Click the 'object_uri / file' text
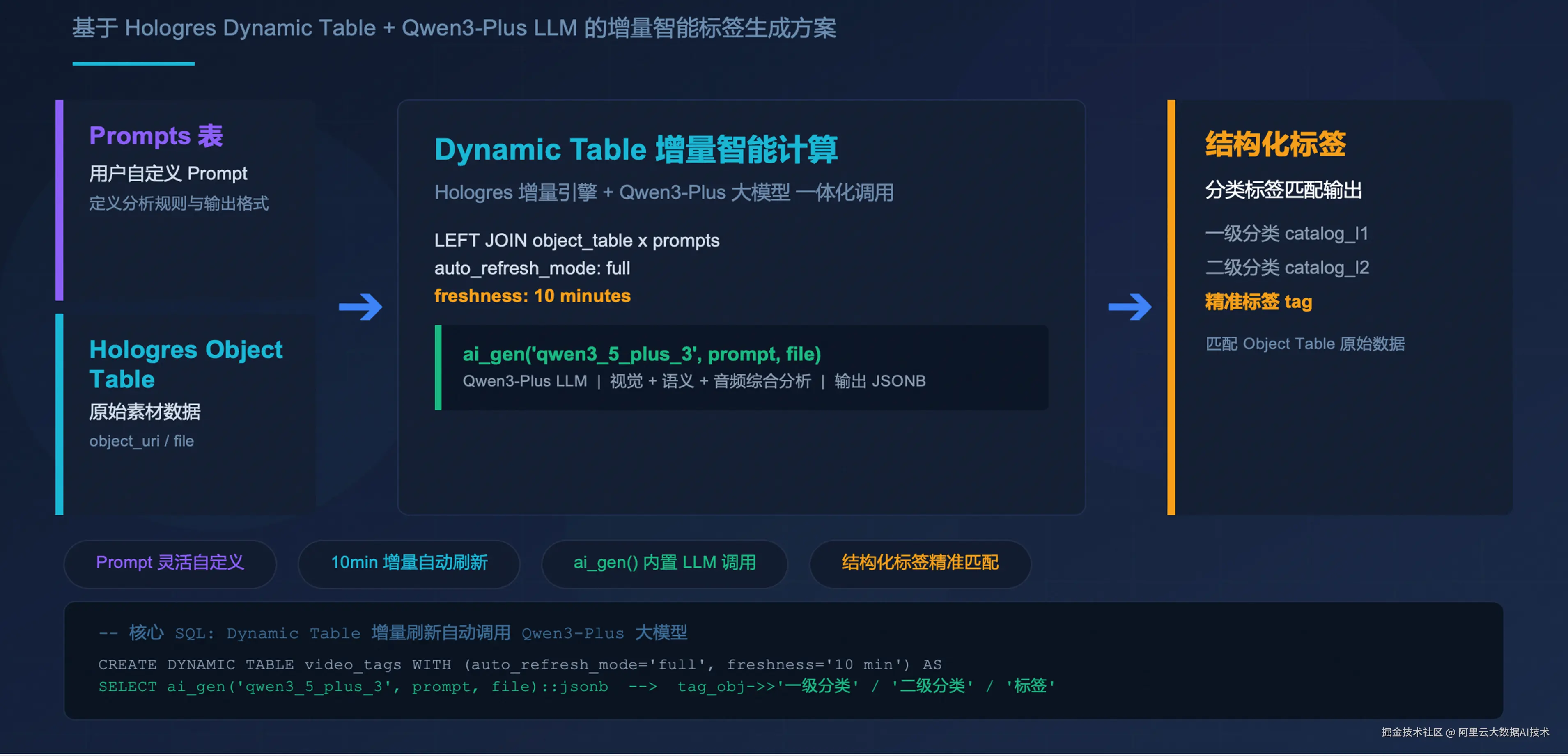The width and height of the screenshot is (1568, 756). click(x=141, y=441)
